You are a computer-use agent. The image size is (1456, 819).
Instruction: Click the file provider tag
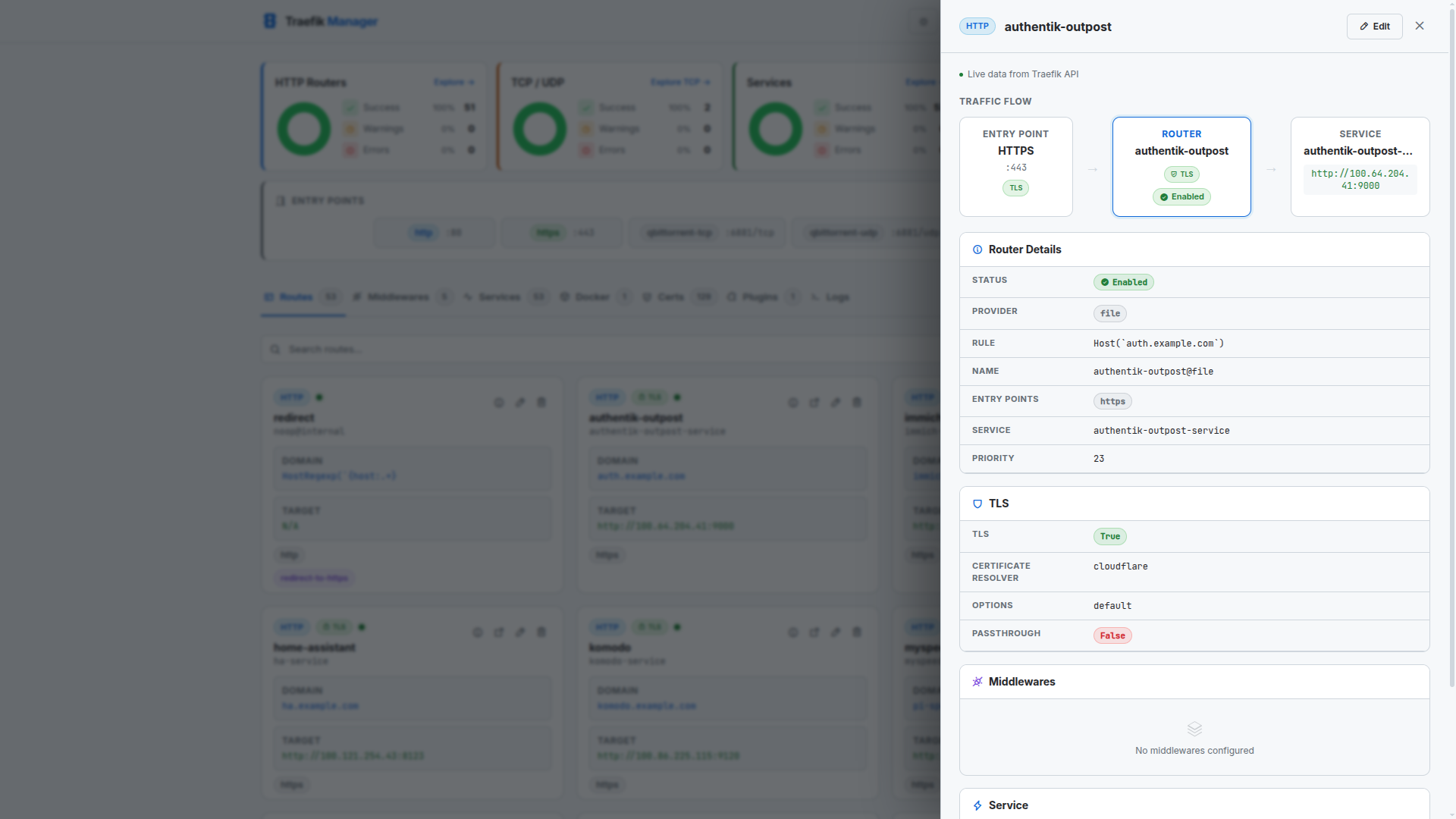(x=1109, y=313)
